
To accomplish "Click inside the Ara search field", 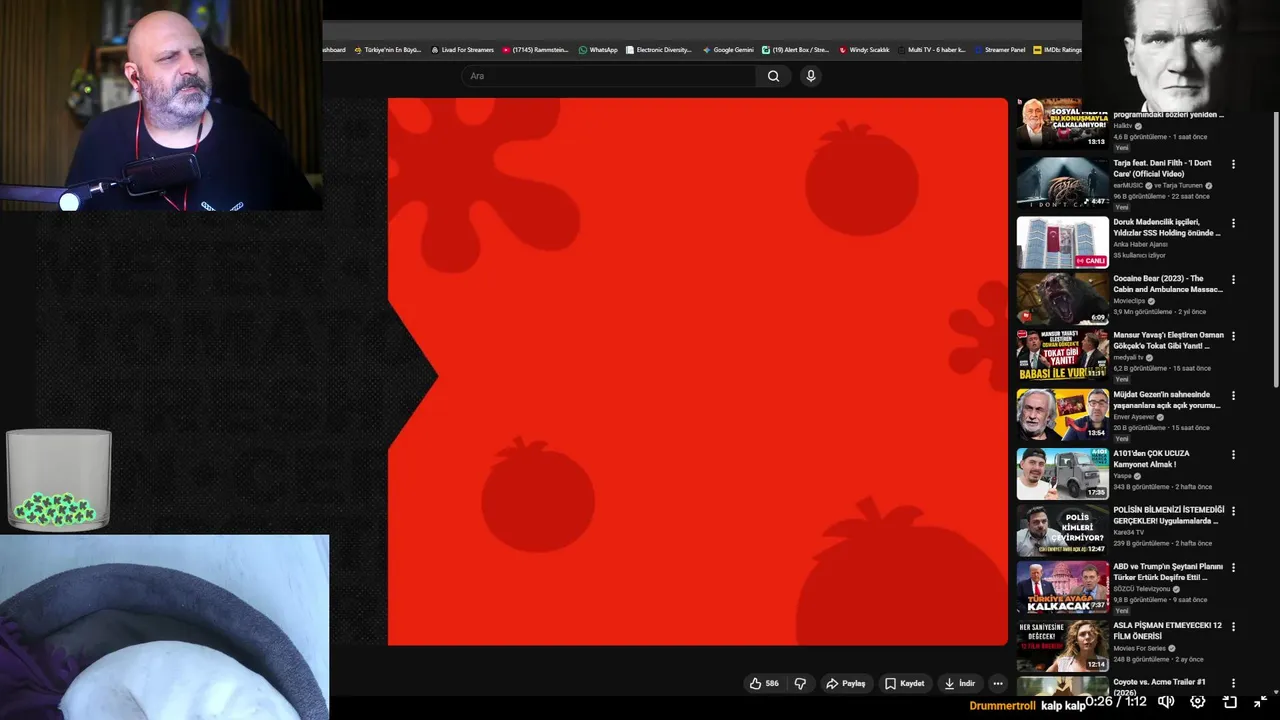I will coord(610,76).
